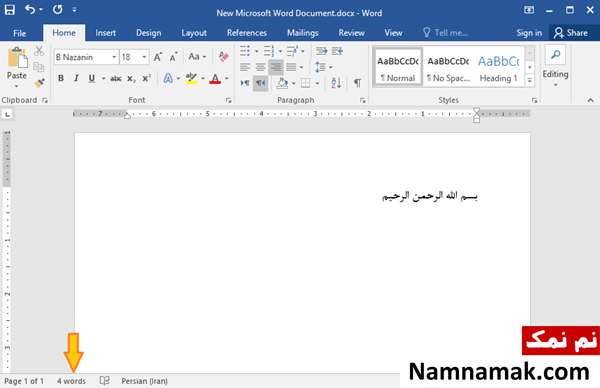
Task: Switch to the Design tab
Action: pos(148,33)
